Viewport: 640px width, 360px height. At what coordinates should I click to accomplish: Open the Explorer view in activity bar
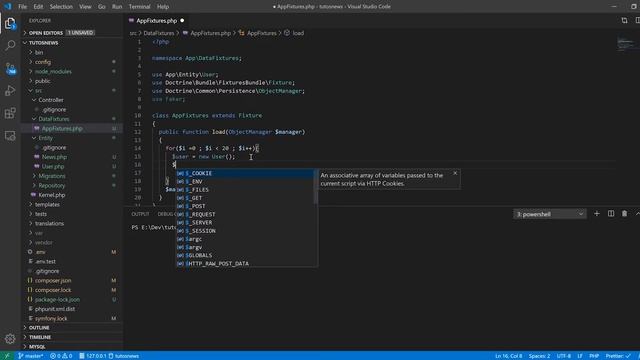click(x=10, y=23)
